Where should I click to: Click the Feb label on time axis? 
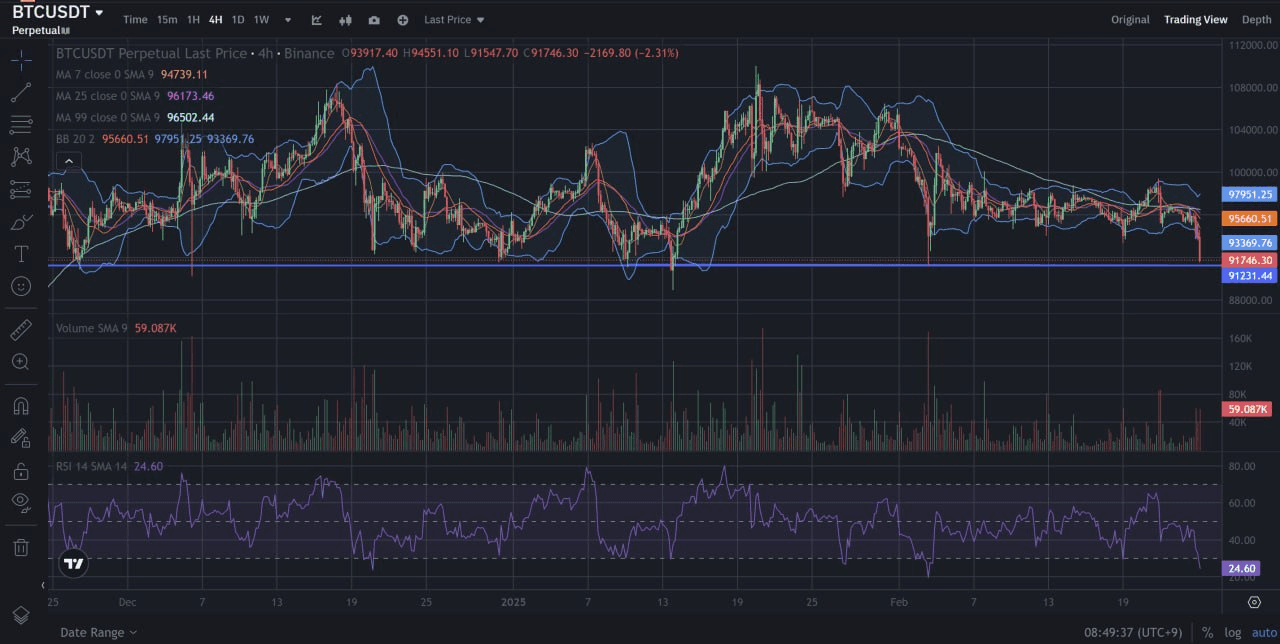coord(898,603)
